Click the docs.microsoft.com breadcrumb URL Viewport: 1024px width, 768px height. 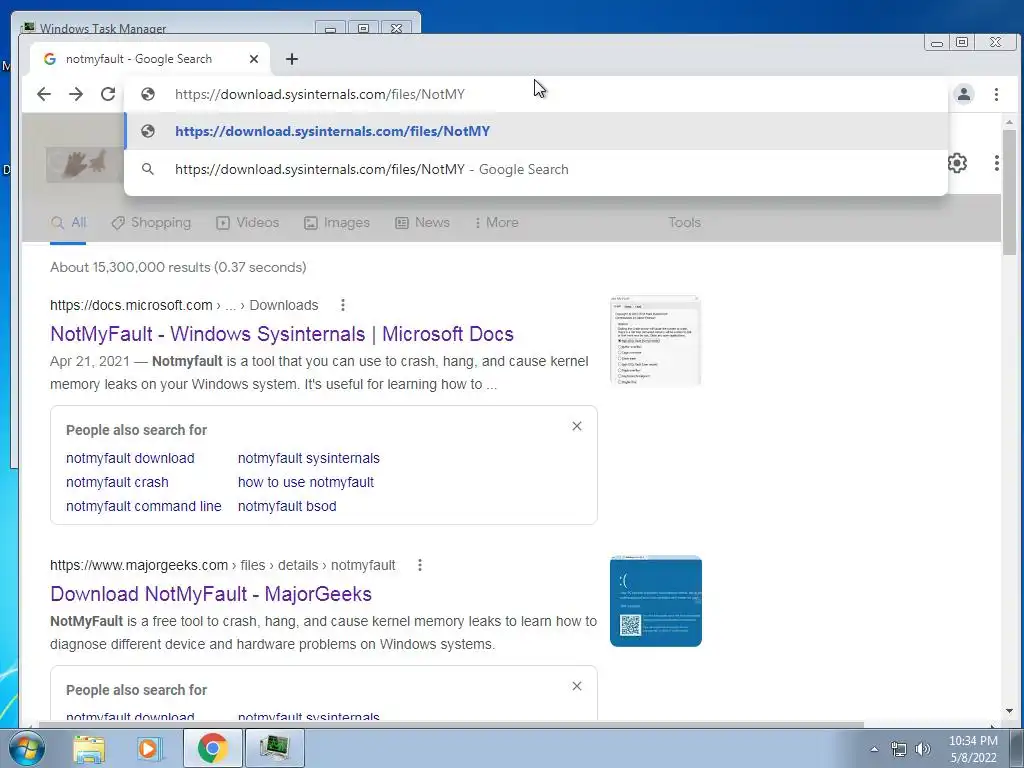184,305
